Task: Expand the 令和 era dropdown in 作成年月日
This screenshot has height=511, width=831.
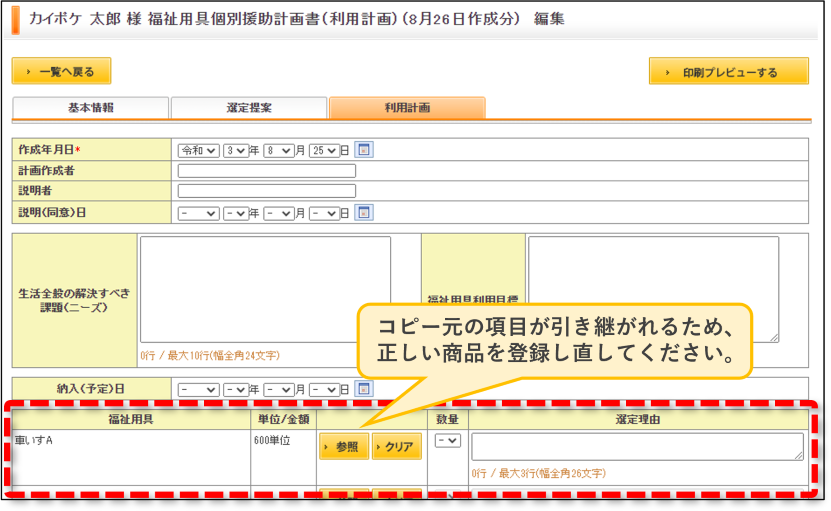Action: point(199,151)
